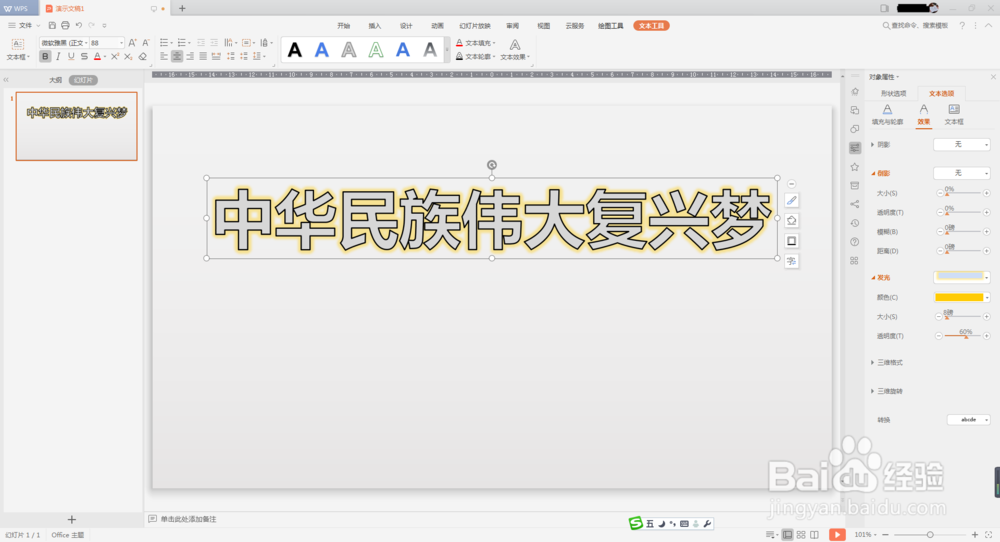Open the Text Fill (文本填充) dropdown
The height and width of the screenshot is (542, 1000).
(x=476, y=43)
